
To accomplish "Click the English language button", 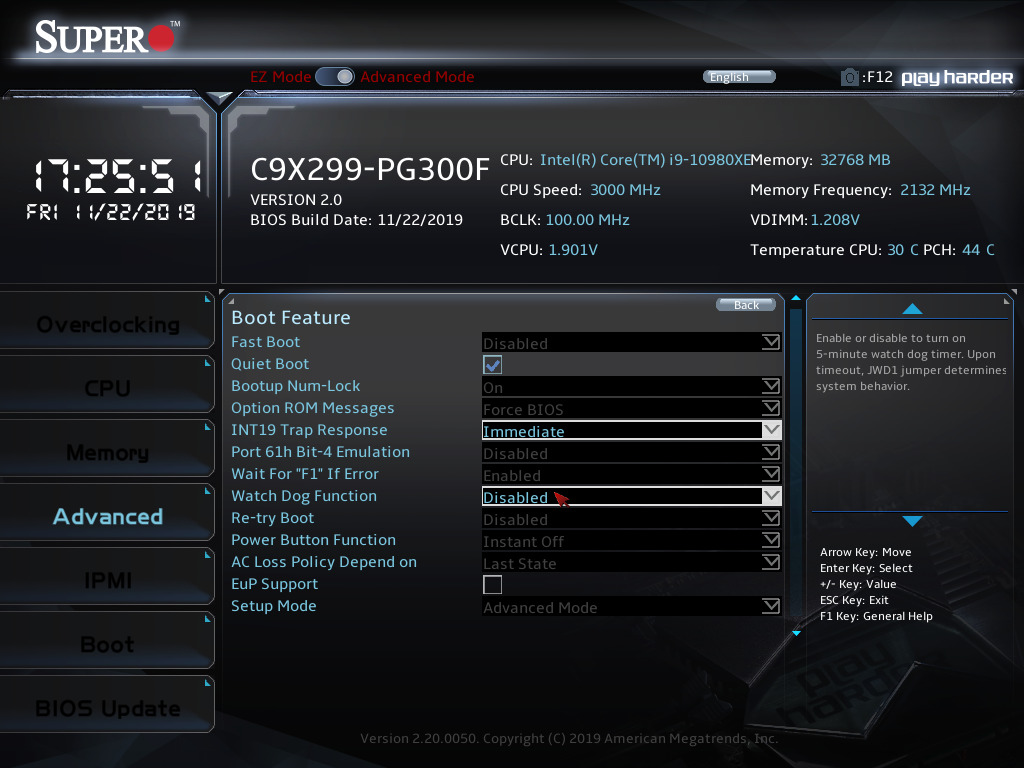I will click(739, 77).
